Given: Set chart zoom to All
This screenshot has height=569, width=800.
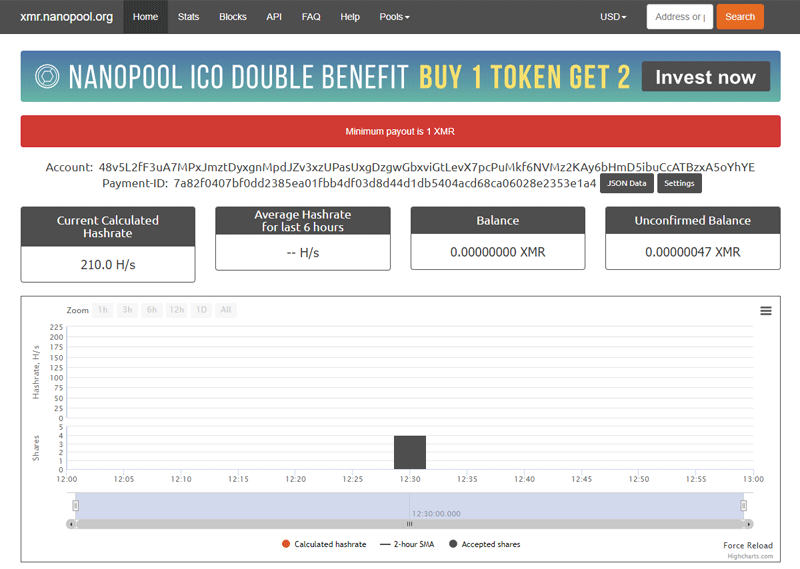Looking at the screenshot, I should pos(226,310).
